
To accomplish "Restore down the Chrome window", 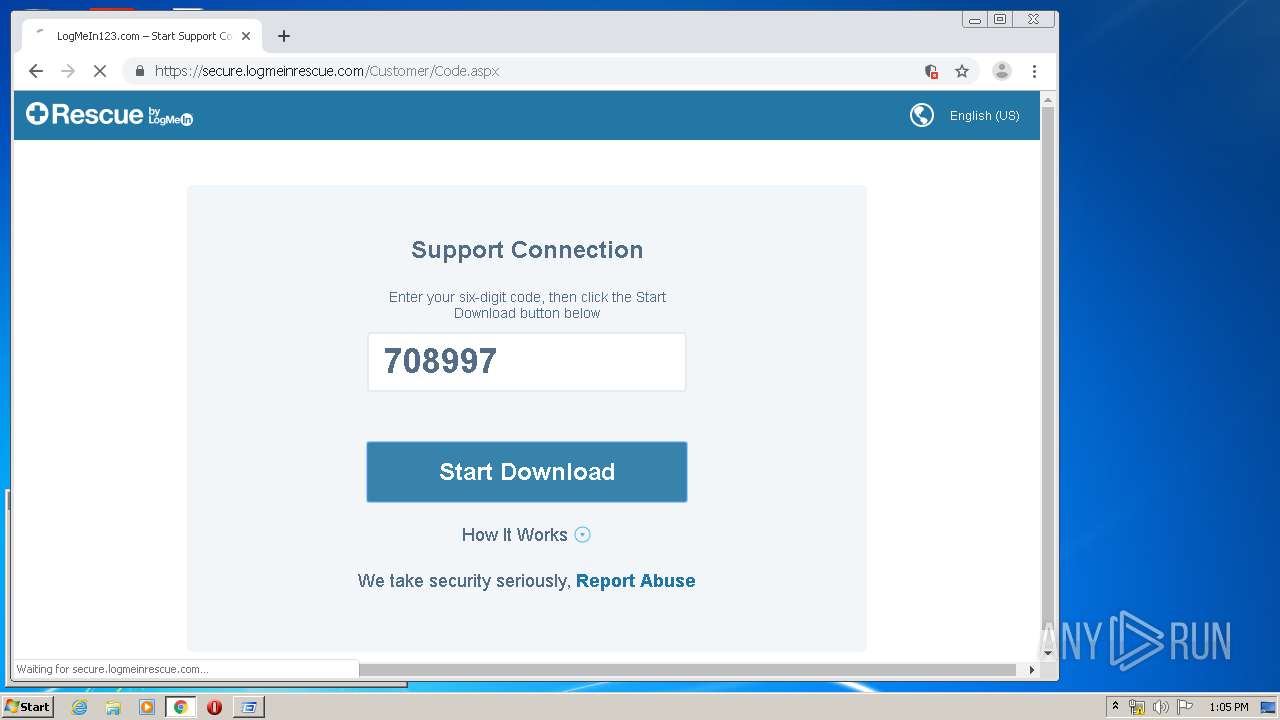I will (1000, 19).
